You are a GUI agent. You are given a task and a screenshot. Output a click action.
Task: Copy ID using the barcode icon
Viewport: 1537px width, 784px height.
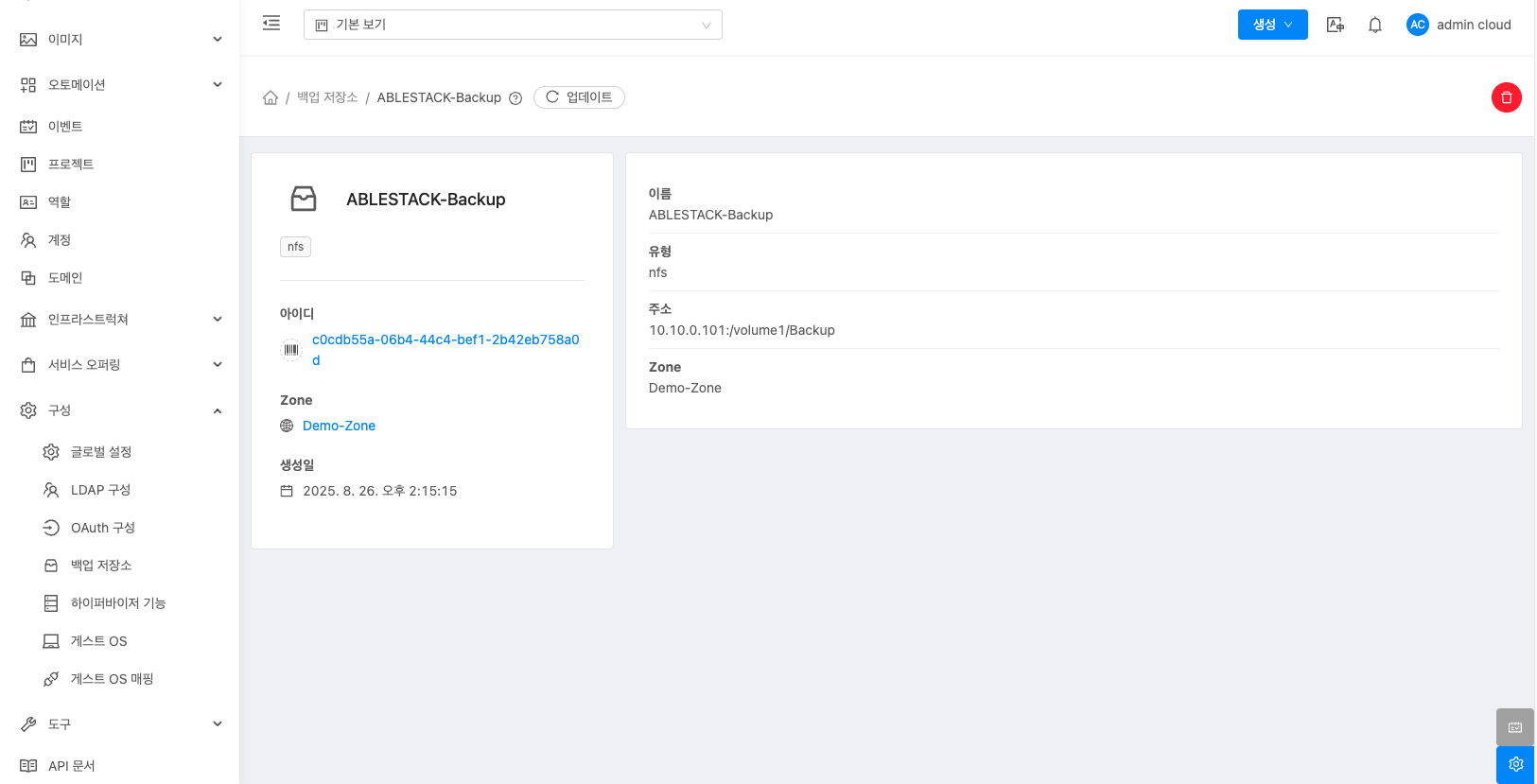pyautogui.click(x=291, y=350)
